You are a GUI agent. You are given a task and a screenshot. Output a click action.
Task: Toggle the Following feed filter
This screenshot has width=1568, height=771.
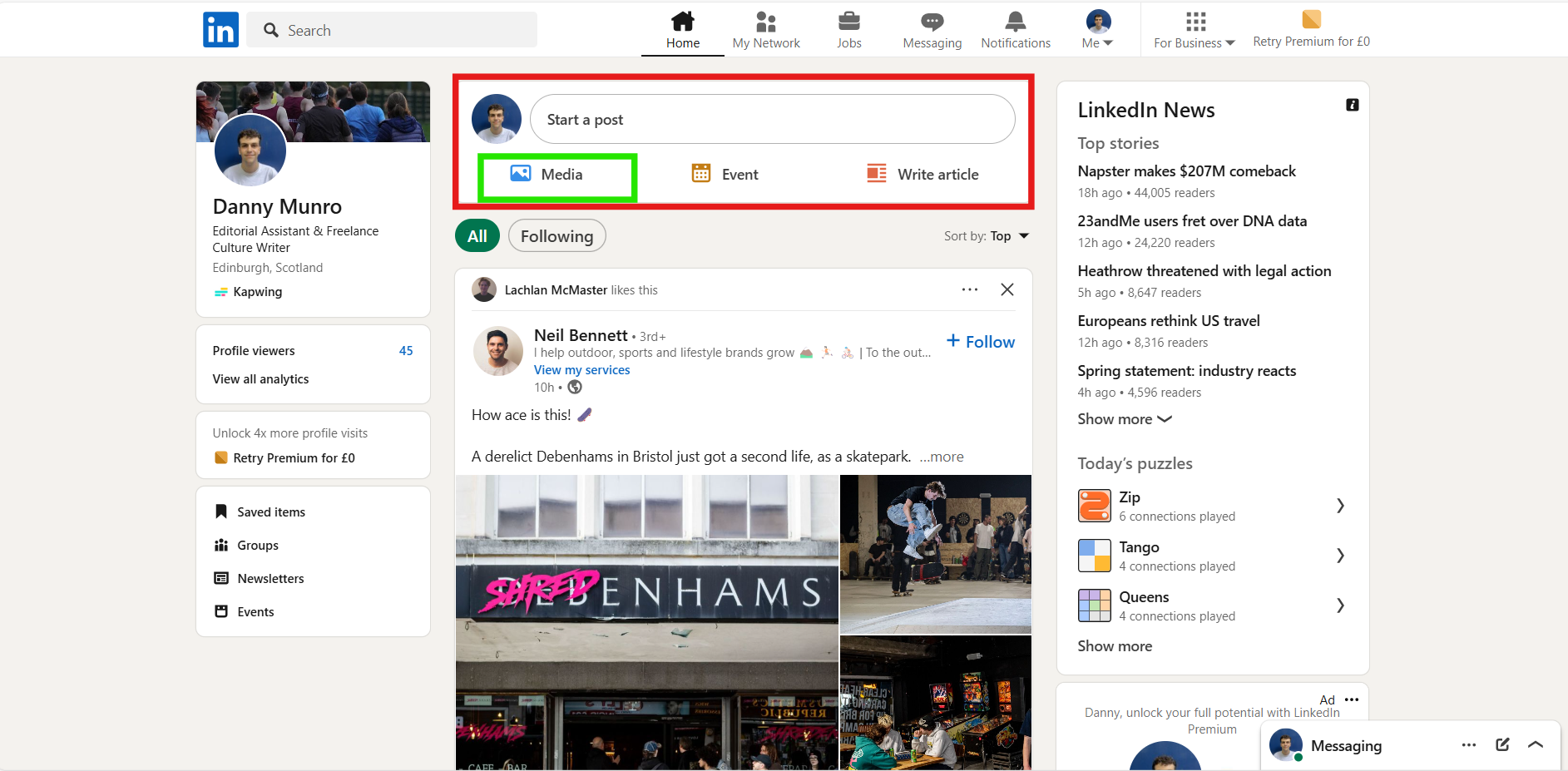[x=556, y=235]
